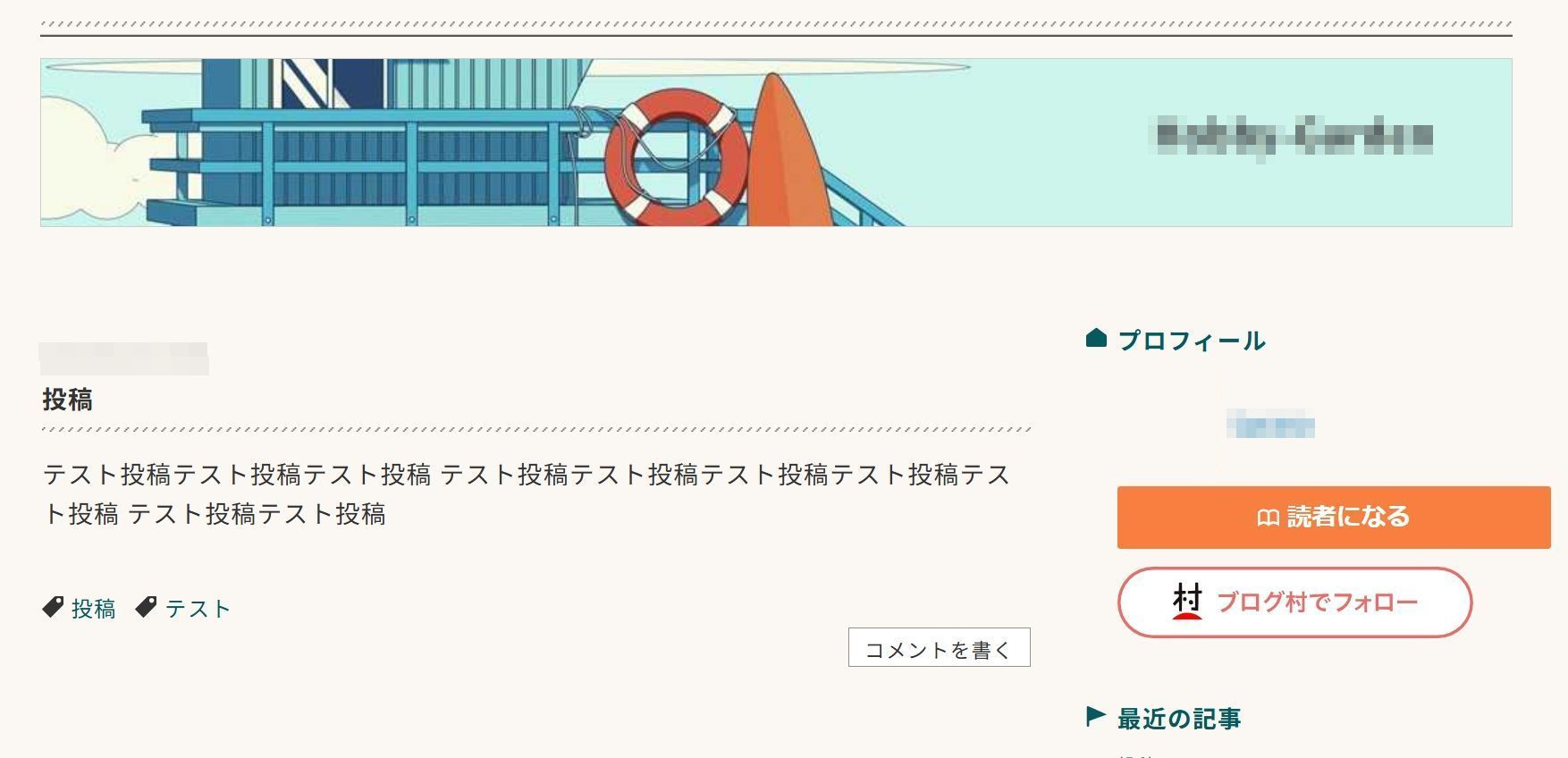Open the comment form via コメントを書く
The image size is (1568, 758).
940,647
